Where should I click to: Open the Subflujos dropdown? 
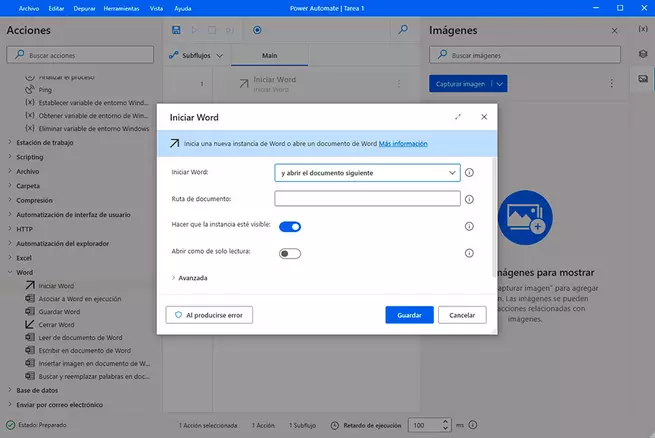196,55
